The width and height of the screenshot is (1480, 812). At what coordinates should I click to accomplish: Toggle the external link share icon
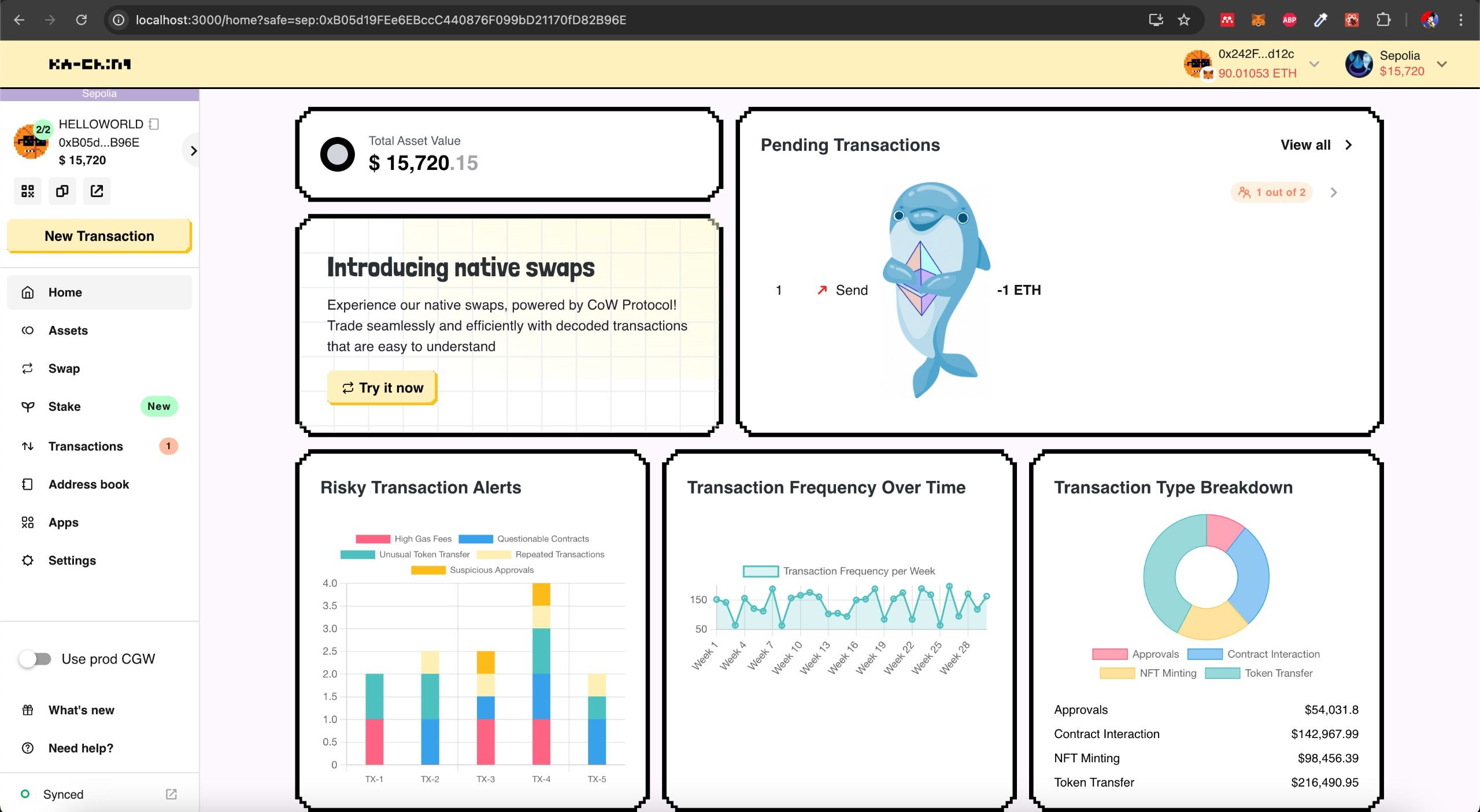[x=97, y=190]
